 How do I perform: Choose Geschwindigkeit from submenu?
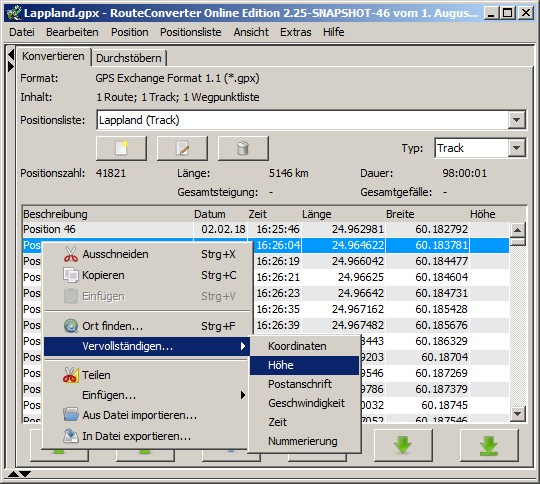304,403
